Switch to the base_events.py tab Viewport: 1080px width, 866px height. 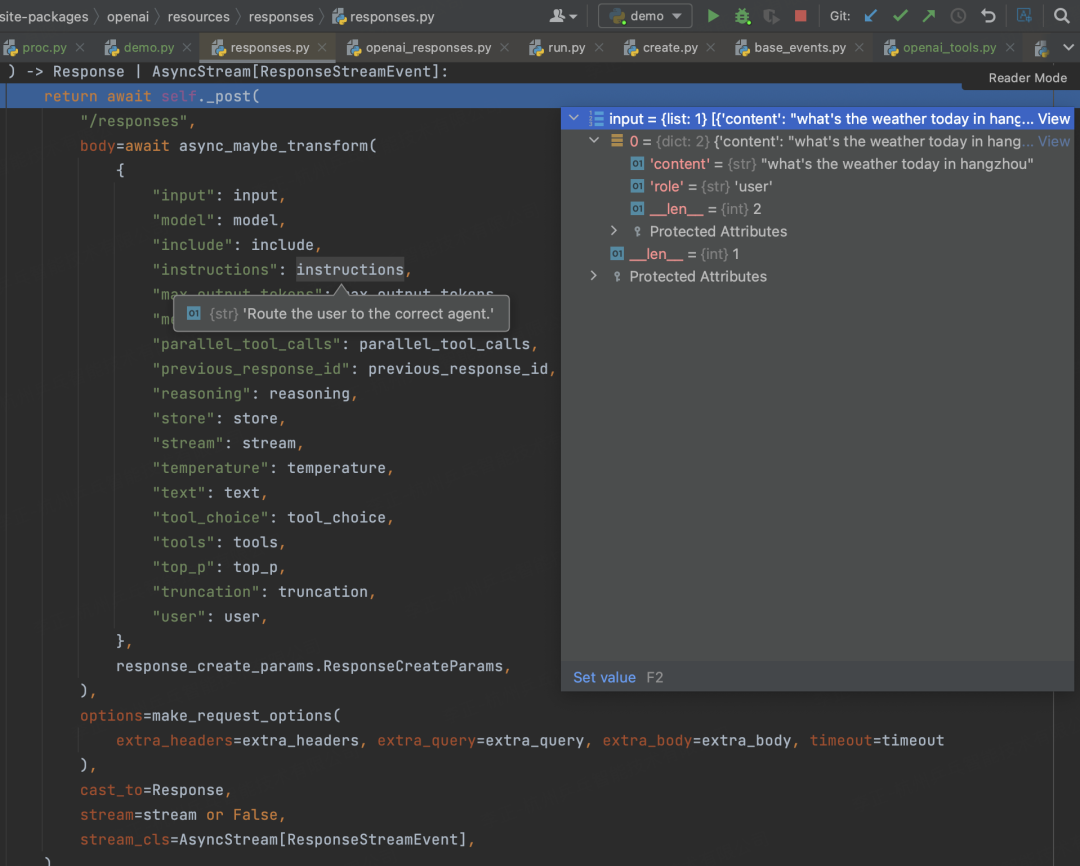(x=799, y=48)
